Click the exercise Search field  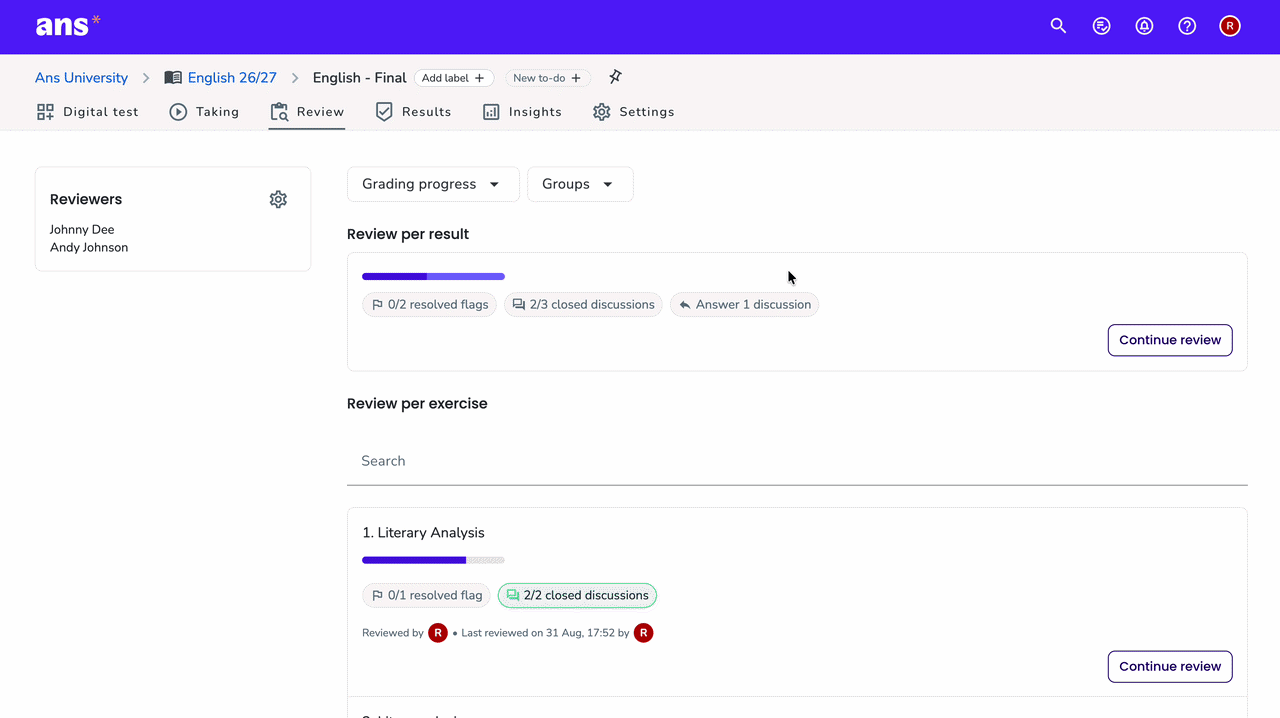tap(797, 461)
